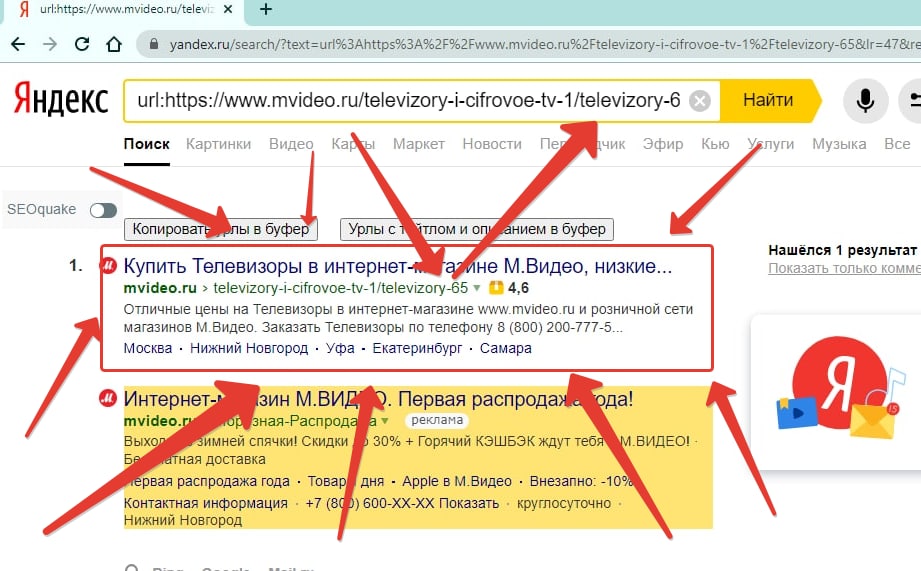The image size is (921, 571).
Task: Open the Нижний Новгород sitelink in first result
Action: [x=249, y=348]
